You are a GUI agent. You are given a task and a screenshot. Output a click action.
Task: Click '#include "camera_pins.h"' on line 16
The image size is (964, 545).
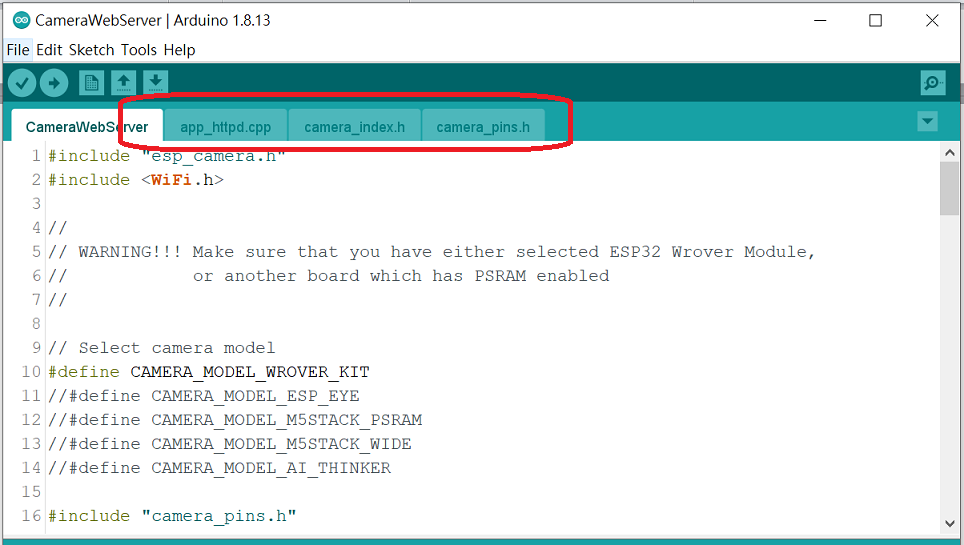click(172, 515)
